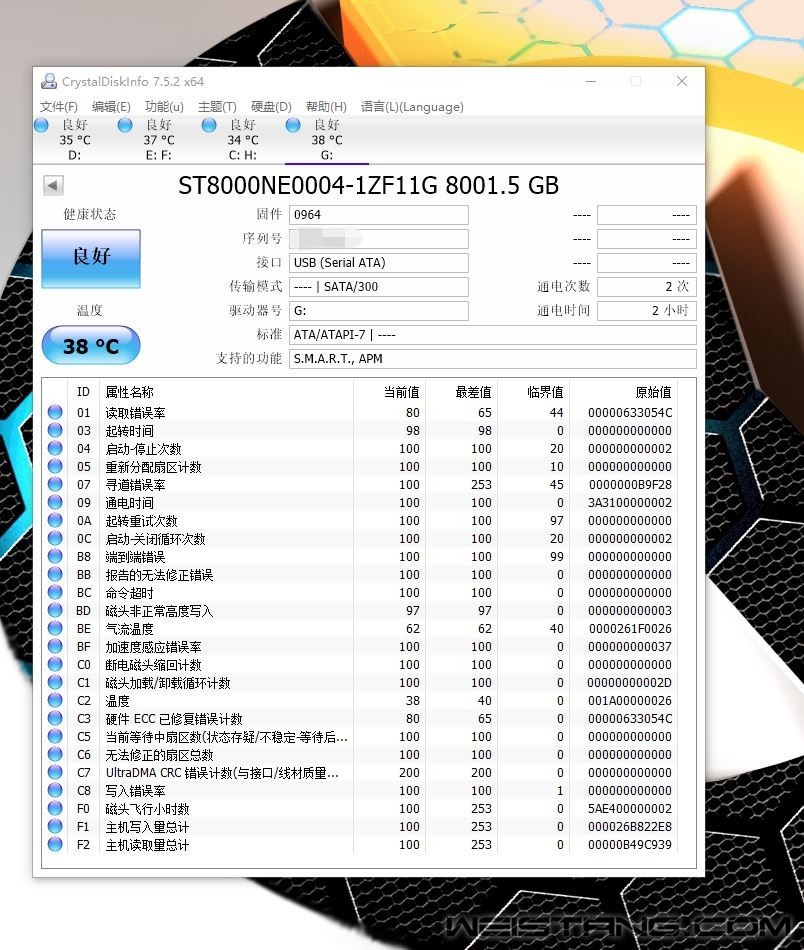Go to previous disk with left arrow
Image resolution: width=804 pixels, height=950 pixels.
53,185
